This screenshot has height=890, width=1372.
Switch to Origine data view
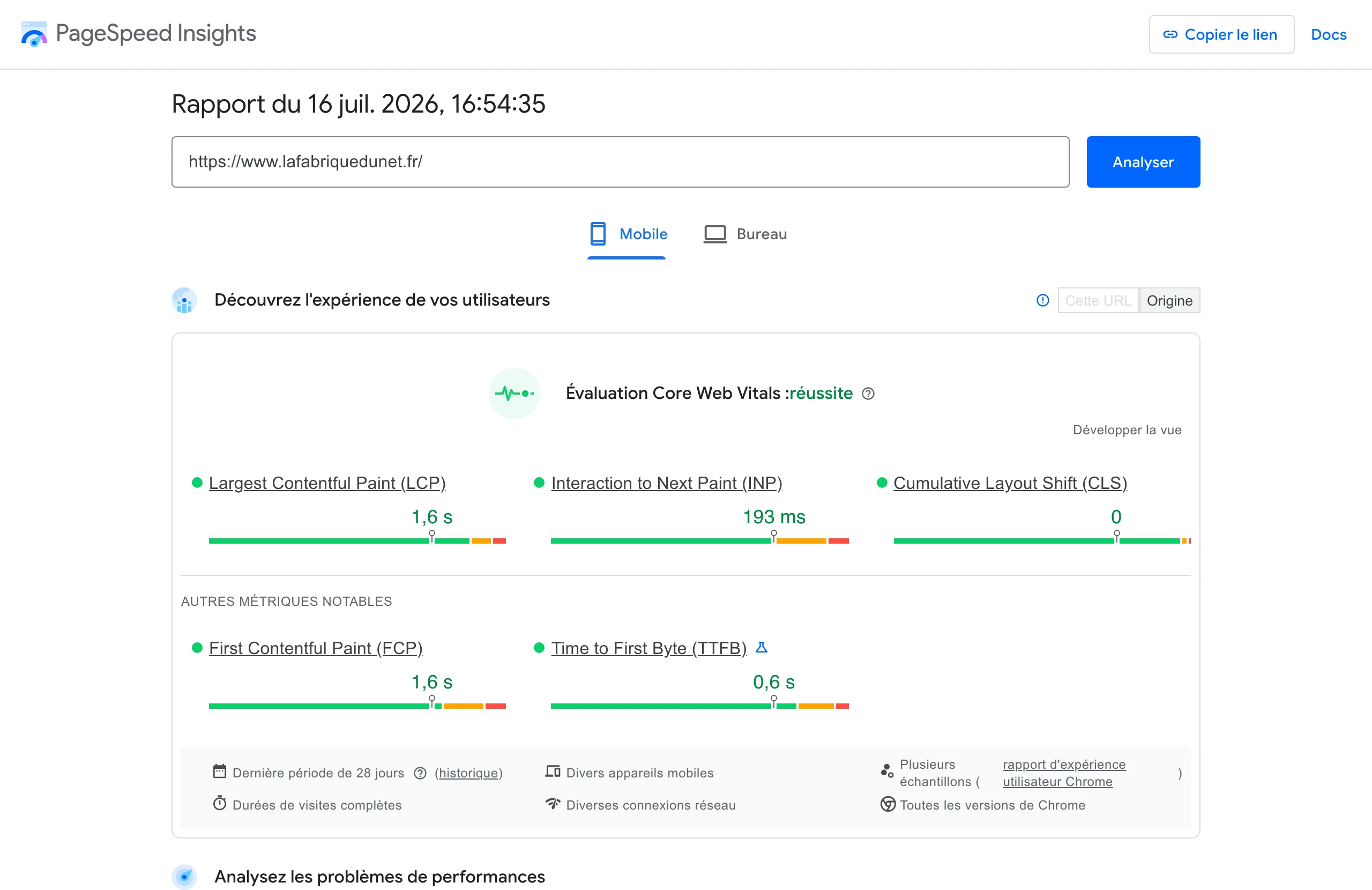(x=1169, y=301)
